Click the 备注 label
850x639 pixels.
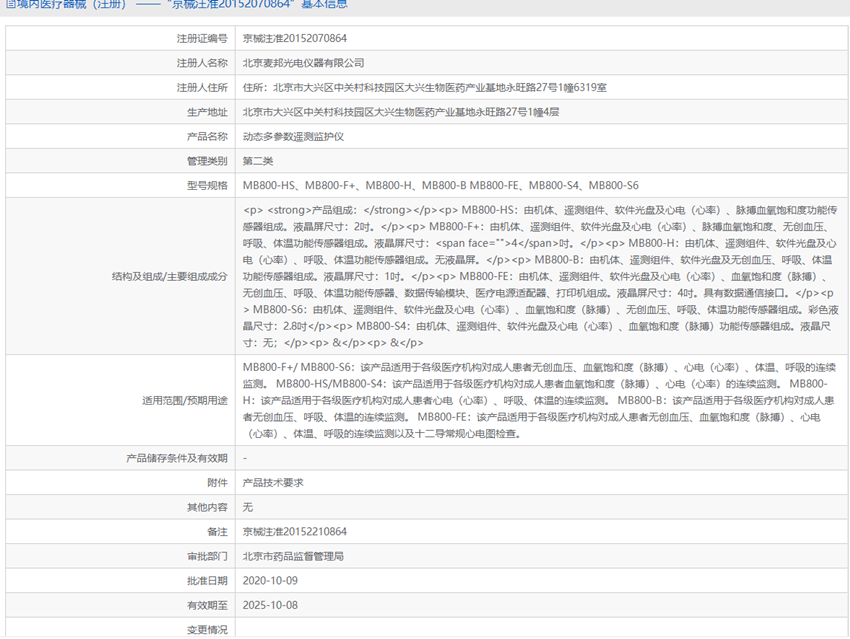click(x=217, y=532)
